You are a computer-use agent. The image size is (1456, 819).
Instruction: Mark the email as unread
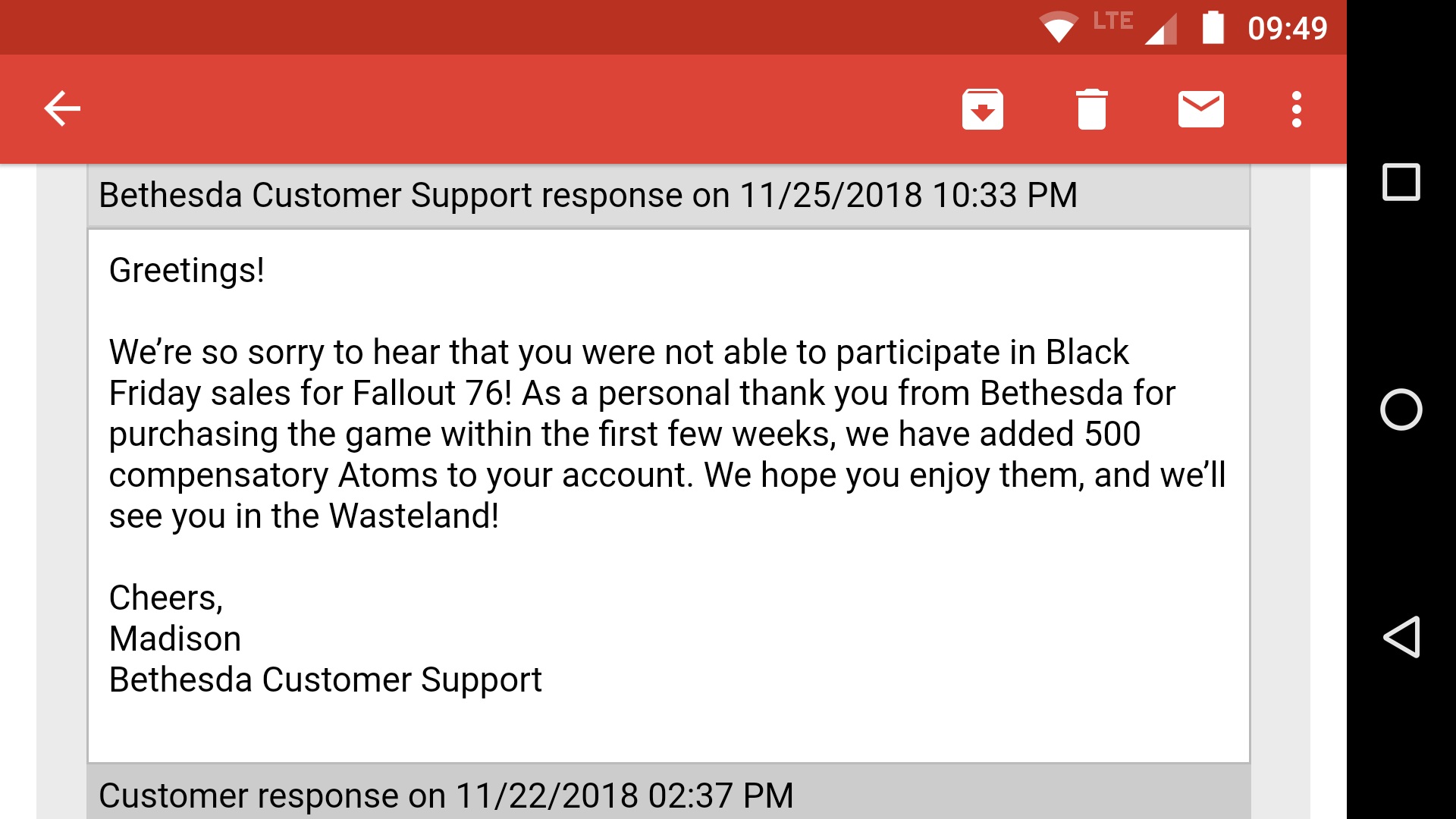click(1200, 109)
